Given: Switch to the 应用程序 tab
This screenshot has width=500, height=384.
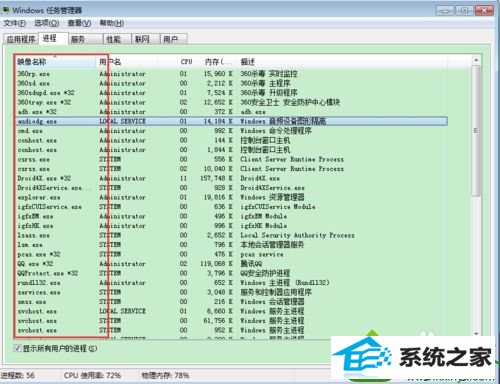Looking at the screenshot, I should (21, 39).
